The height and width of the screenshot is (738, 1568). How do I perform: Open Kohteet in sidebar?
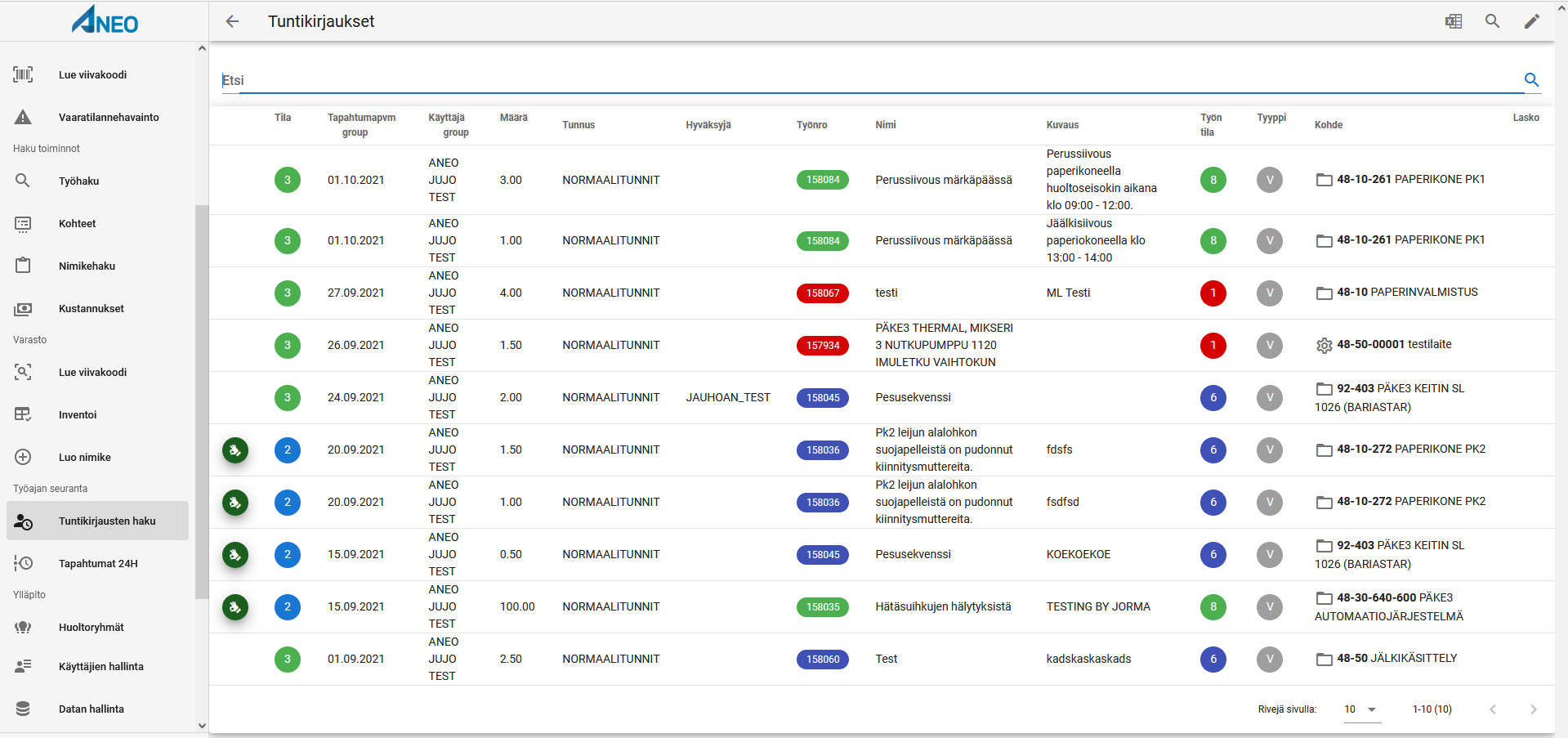(x=98, y=223)
